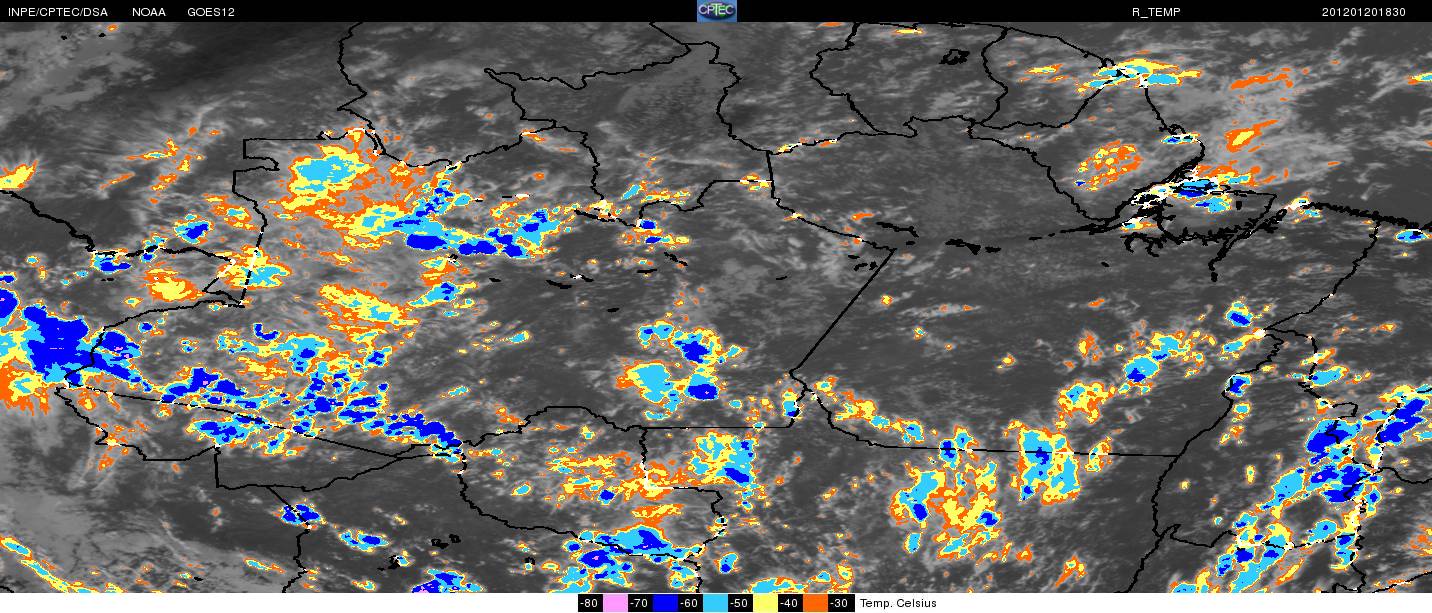Select the yellow legend color swatch

click(766, 603)
